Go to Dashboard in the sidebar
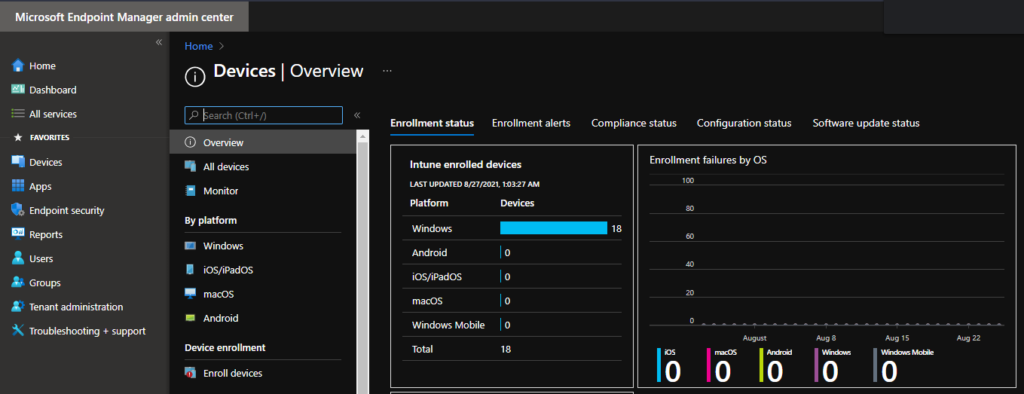Screen dimensions: 1024x394 (53, 90)
